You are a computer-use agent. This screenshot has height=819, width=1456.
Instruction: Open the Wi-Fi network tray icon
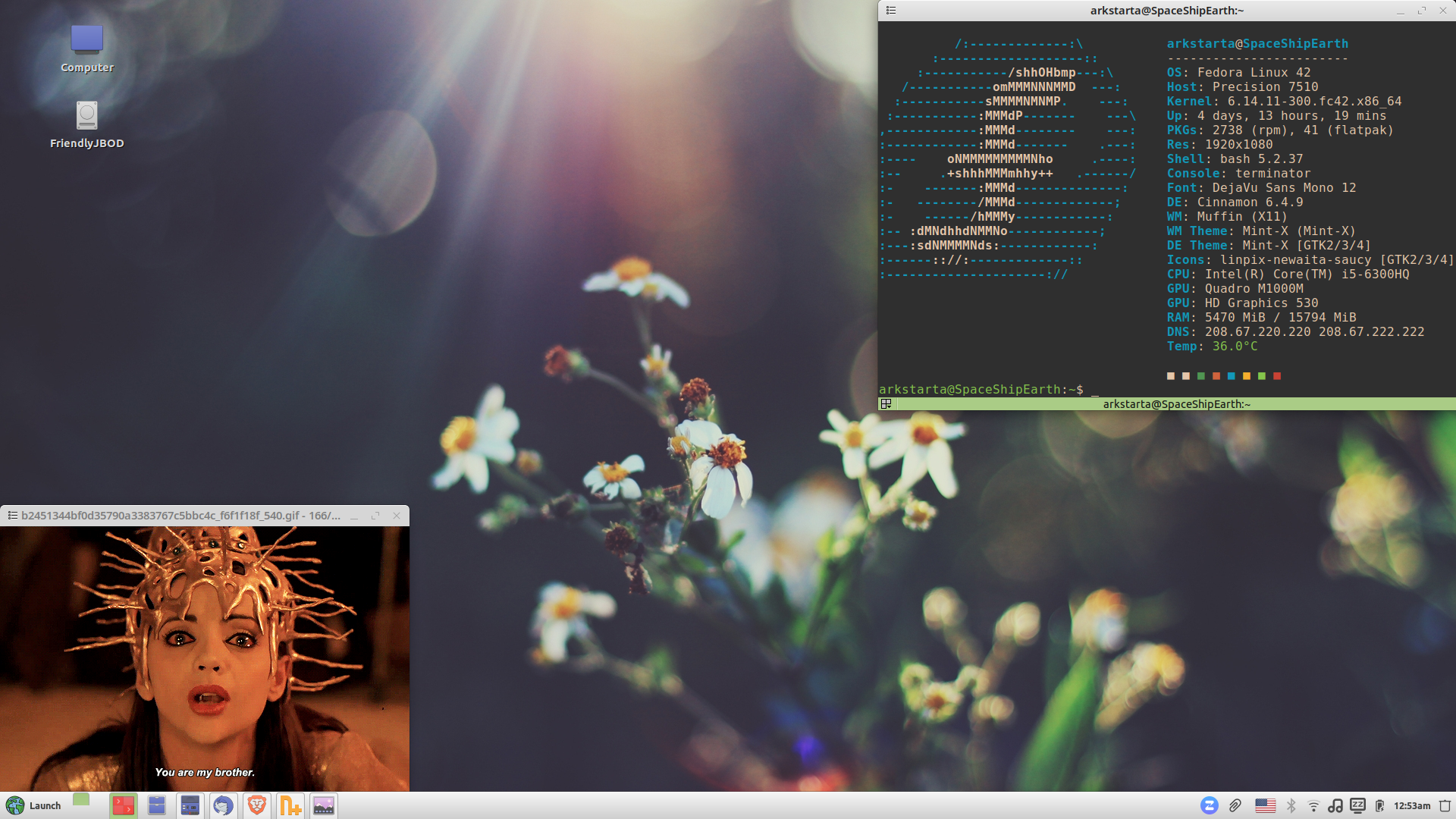(x=1313, y=805)
